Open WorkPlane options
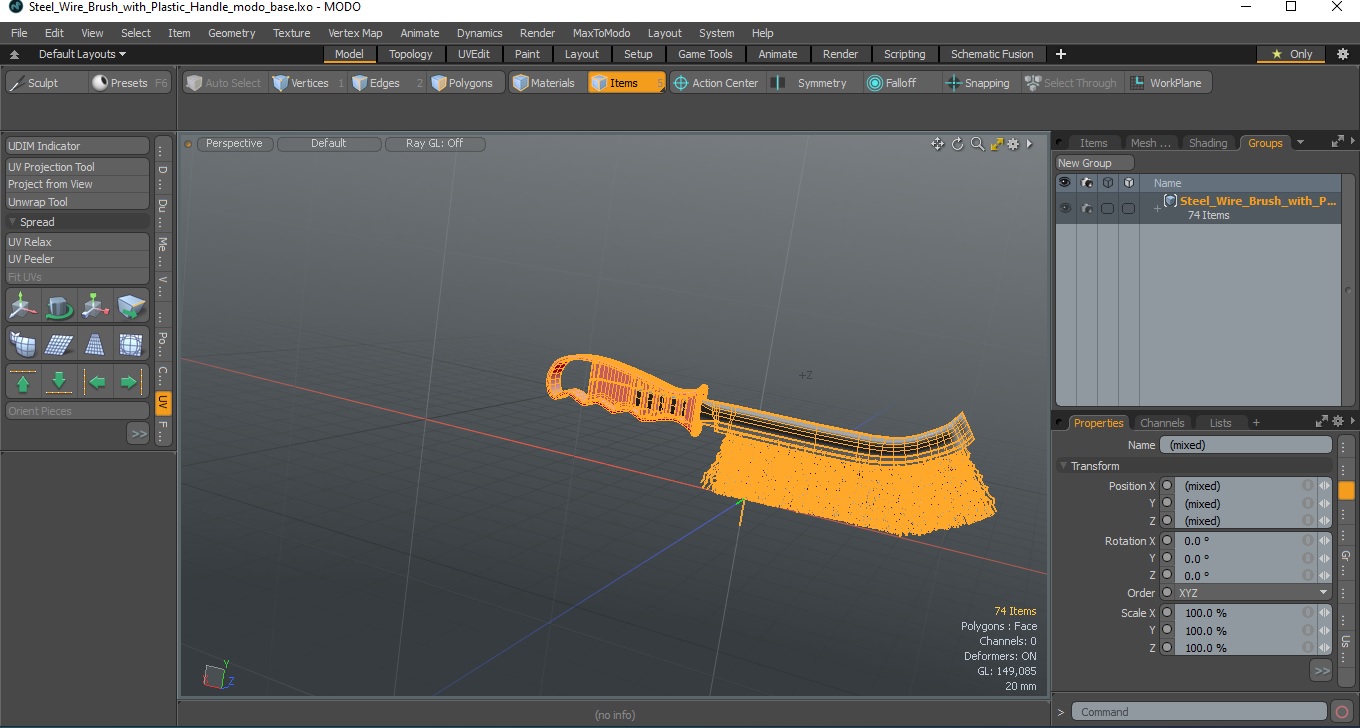This screenshot has width=1360, height=728. [x=1167, y=83]
